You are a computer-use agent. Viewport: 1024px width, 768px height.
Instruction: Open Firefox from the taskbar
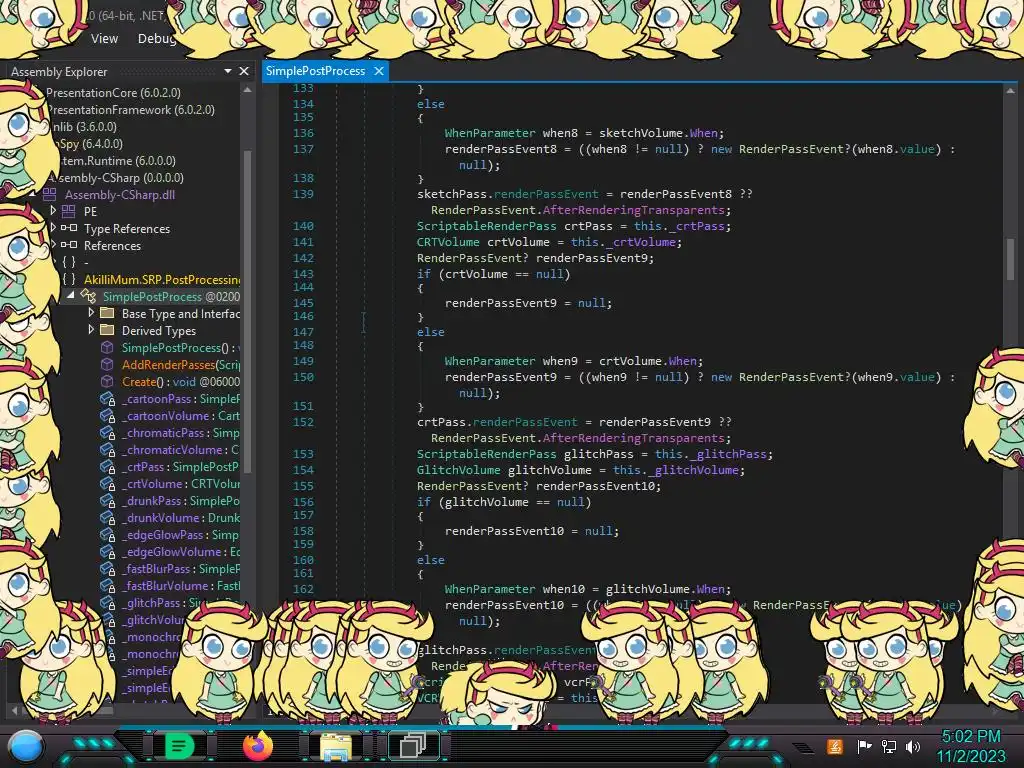pyautogui.click(x=257, y=746)
